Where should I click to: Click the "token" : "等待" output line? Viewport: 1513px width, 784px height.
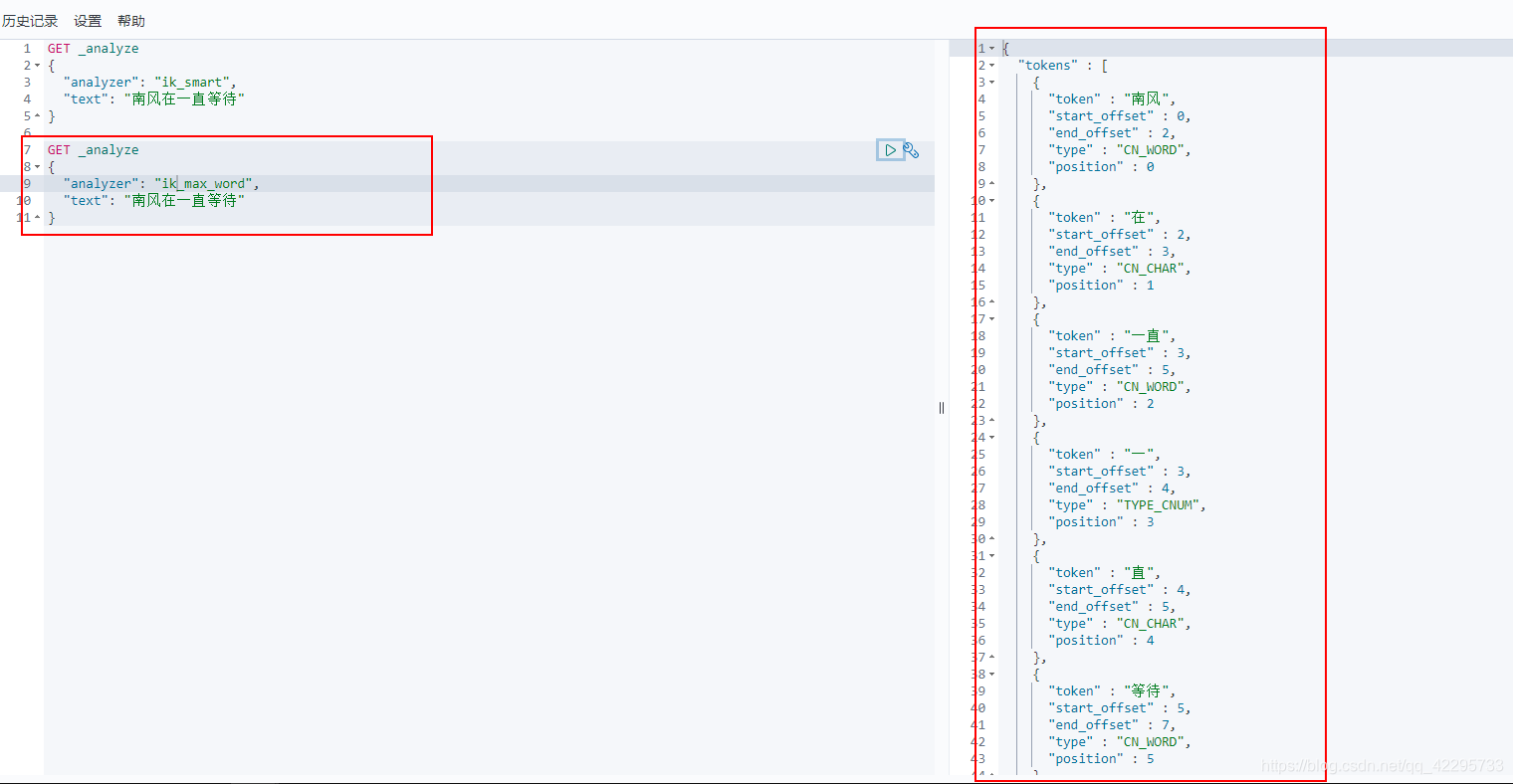point(1112,691)
